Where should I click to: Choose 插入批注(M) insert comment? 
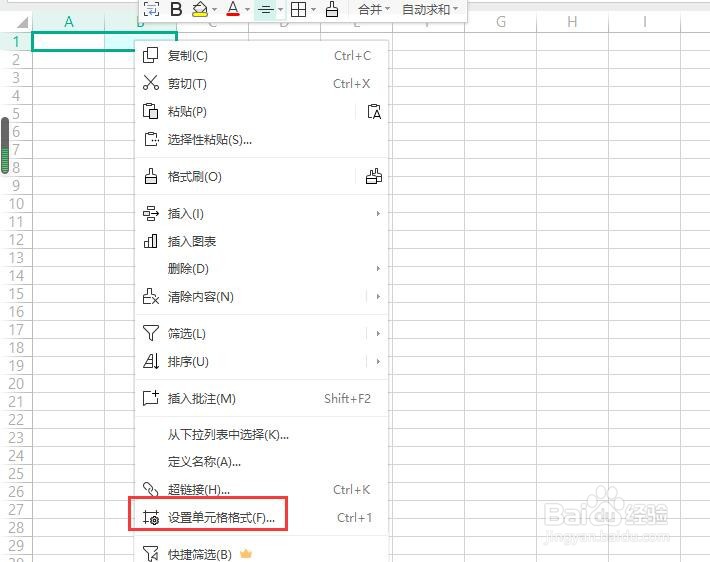click(262, 399)
